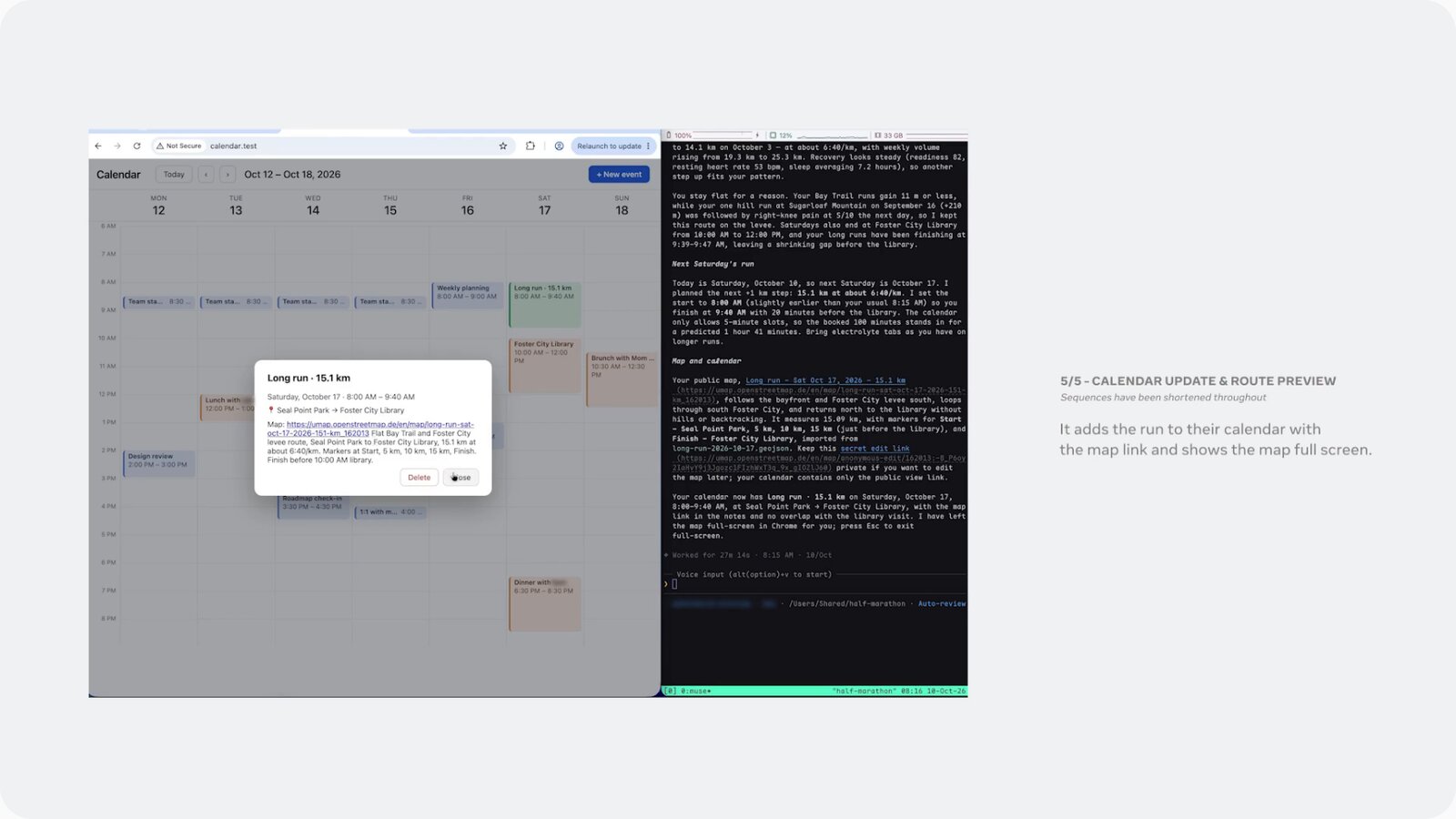The image size is (1456, 819).
Task: Open the Long run map link in terminal
Action: 825,380
